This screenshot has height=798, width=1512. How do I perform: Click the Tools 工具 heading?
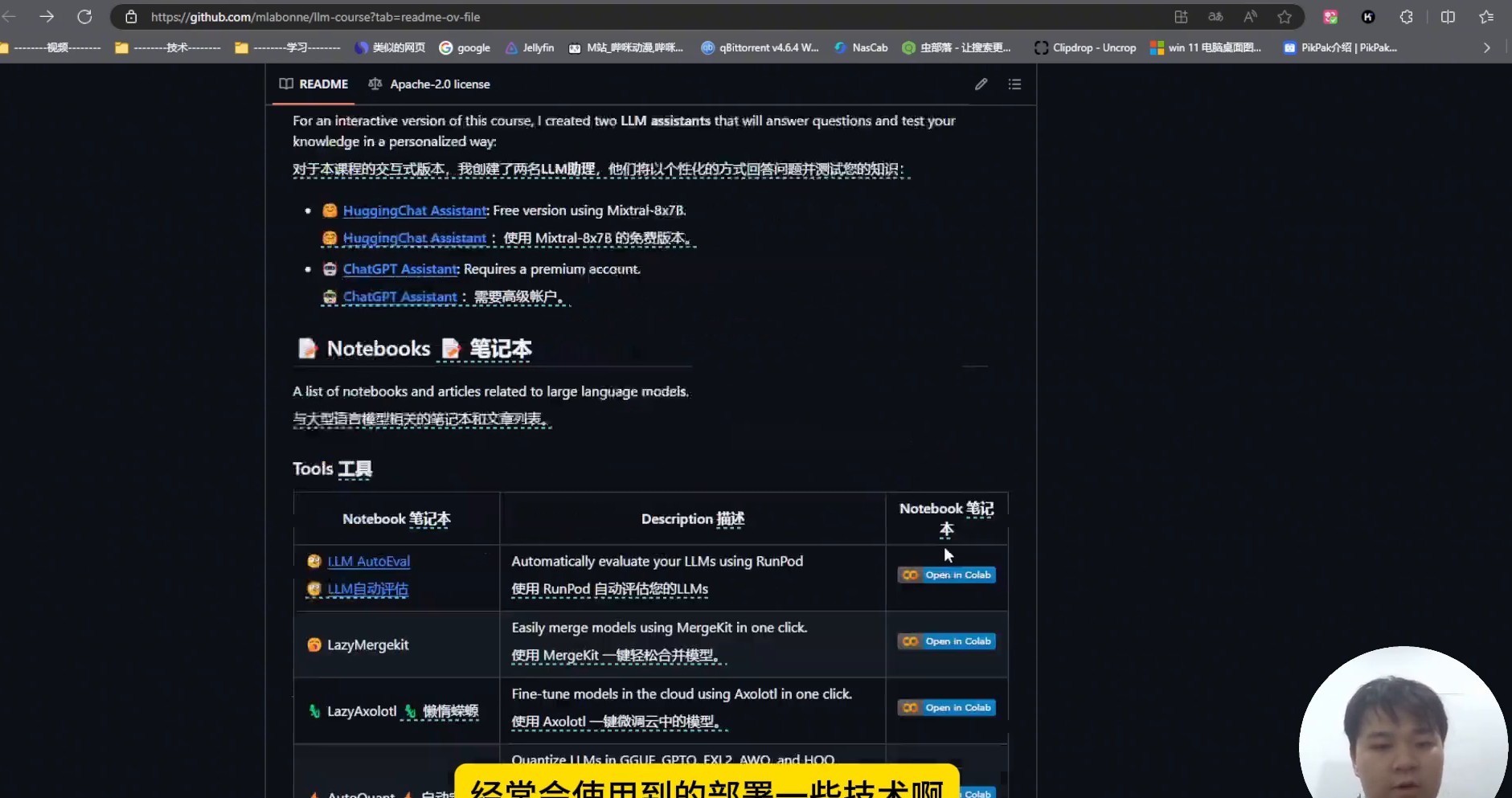pyautogui.click(x=332, y=469)
